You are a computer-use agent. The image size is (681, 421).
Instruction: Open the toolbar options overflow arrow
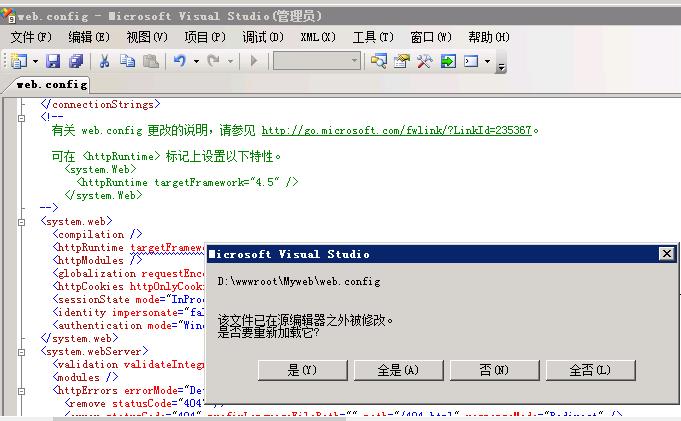[x=501, y=66]
